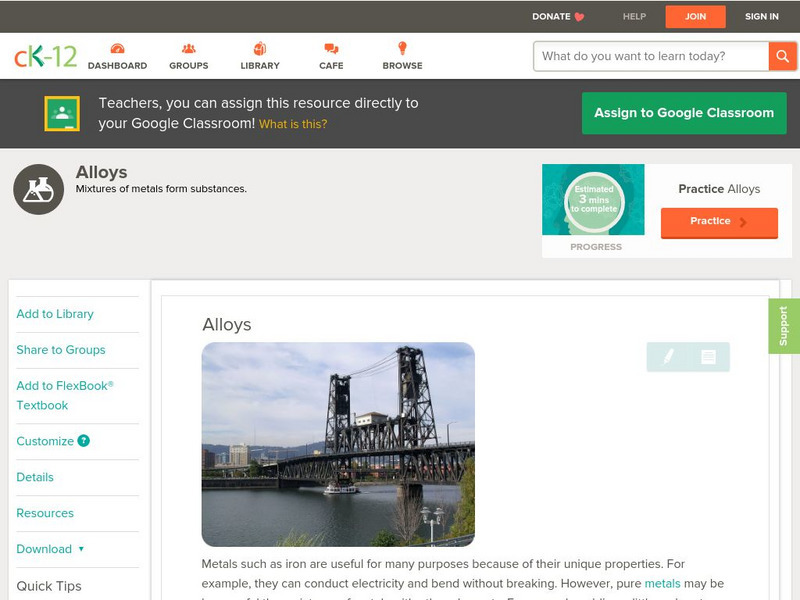800x600 pixels.
Task: Open the GROUPS menu label
Action: click(x=189, y=66)
